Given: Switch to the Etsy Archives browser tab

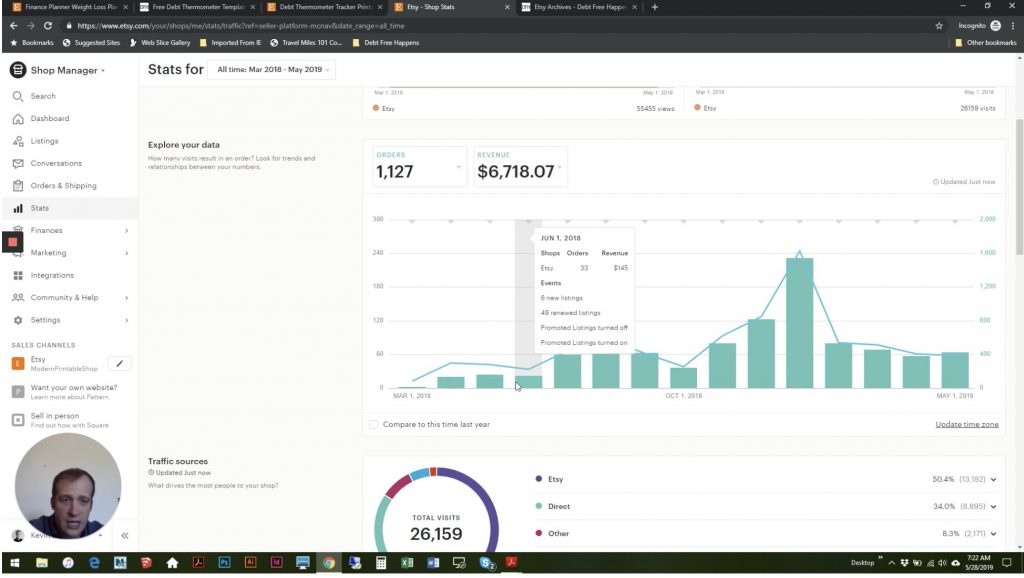Looking at the screenshot, I should pos(578,7).
